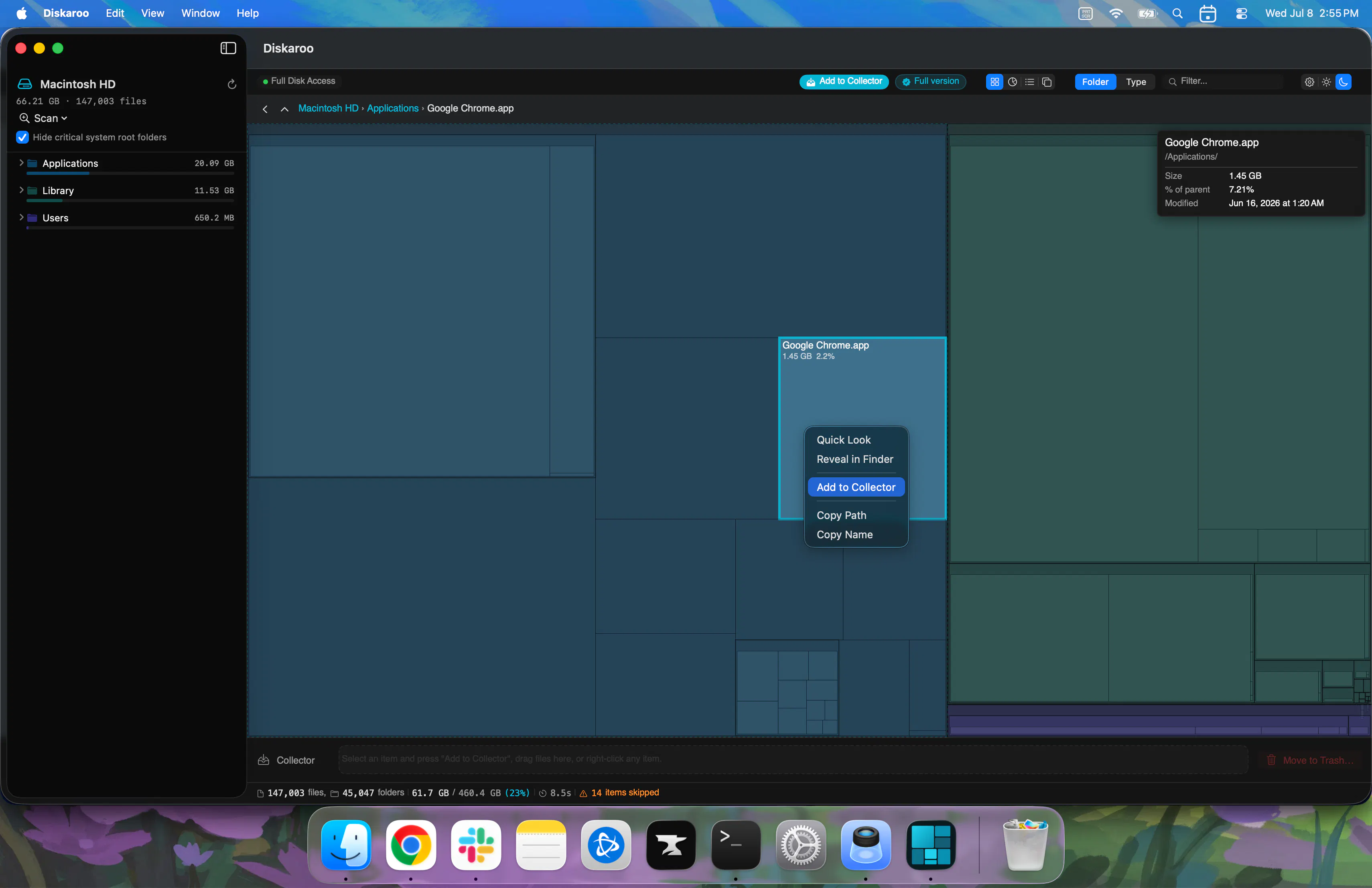Switch to list view
This screenshot has width=1372, height=888.
point(1029,82)
